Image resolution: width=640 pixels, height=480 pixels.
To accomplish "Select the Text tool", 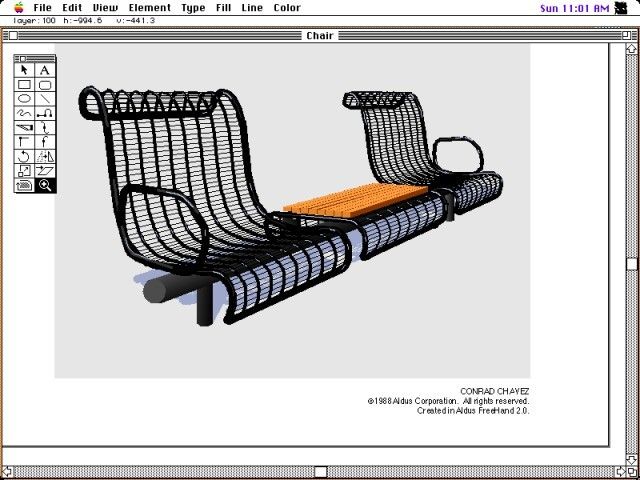I will pyautogui.click(x=45, y=70).
